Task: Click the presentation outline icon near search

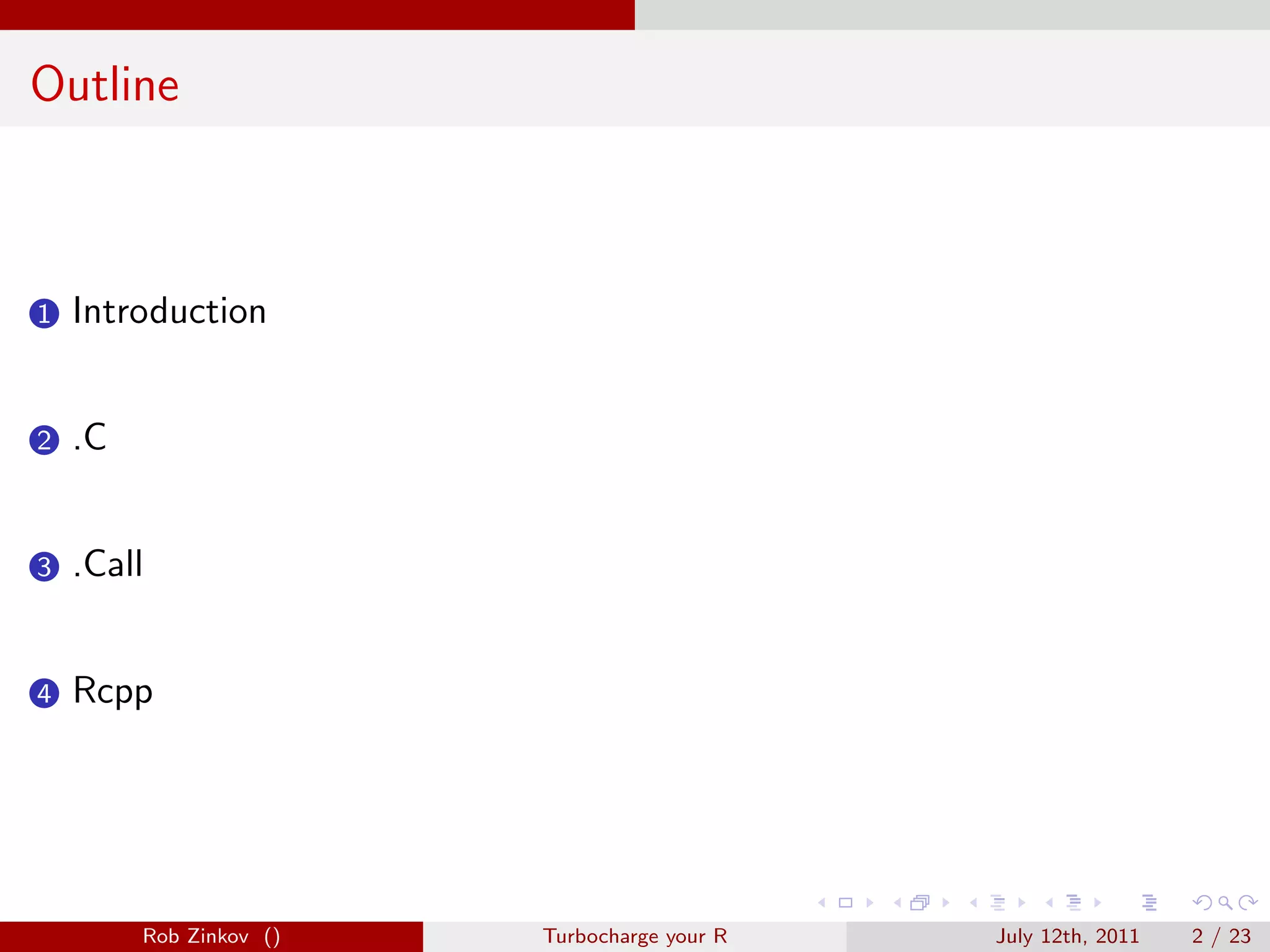Action: (x=1149, y=903)
